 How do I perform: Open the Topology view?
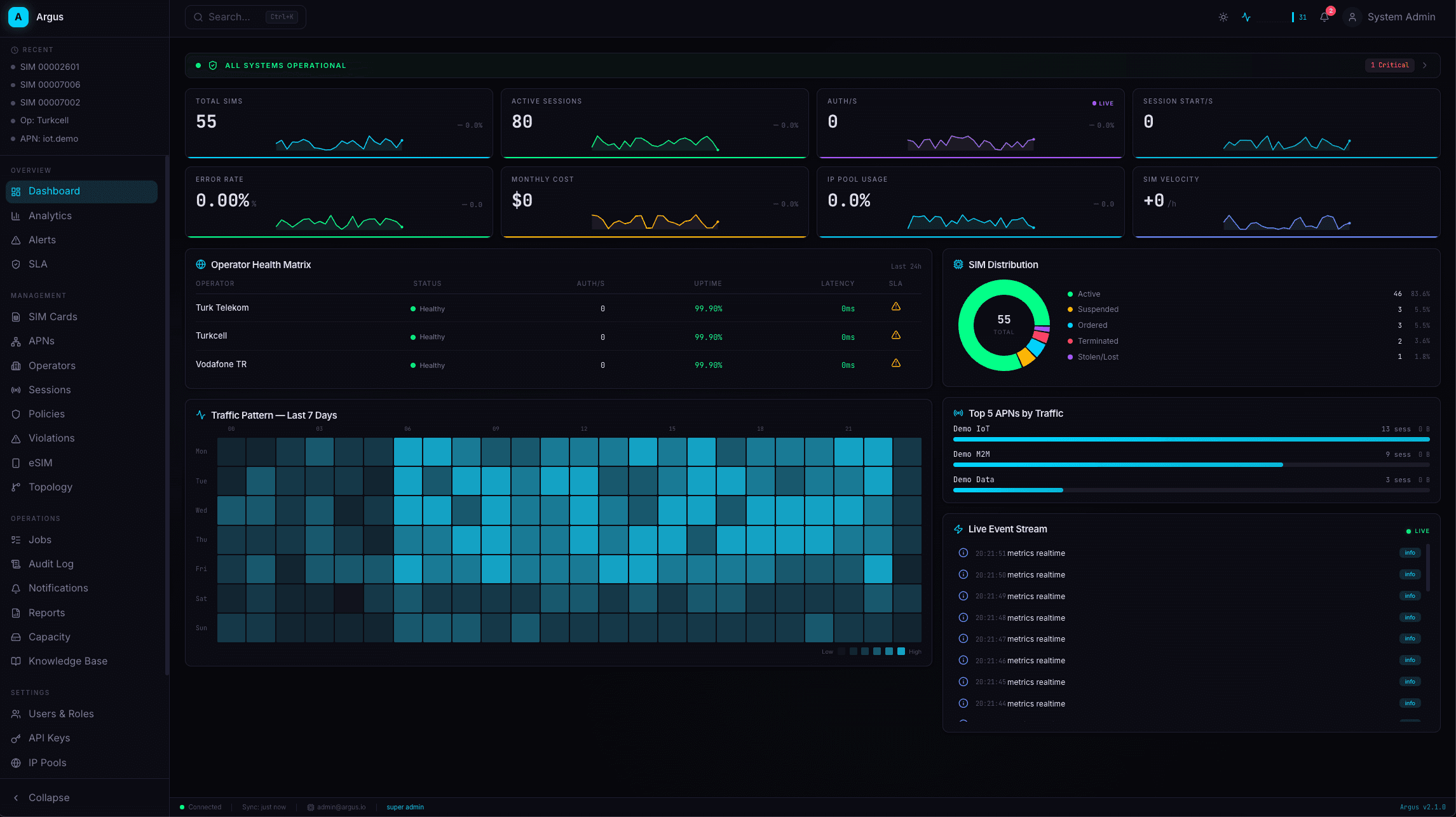click(x=50, y=487)
